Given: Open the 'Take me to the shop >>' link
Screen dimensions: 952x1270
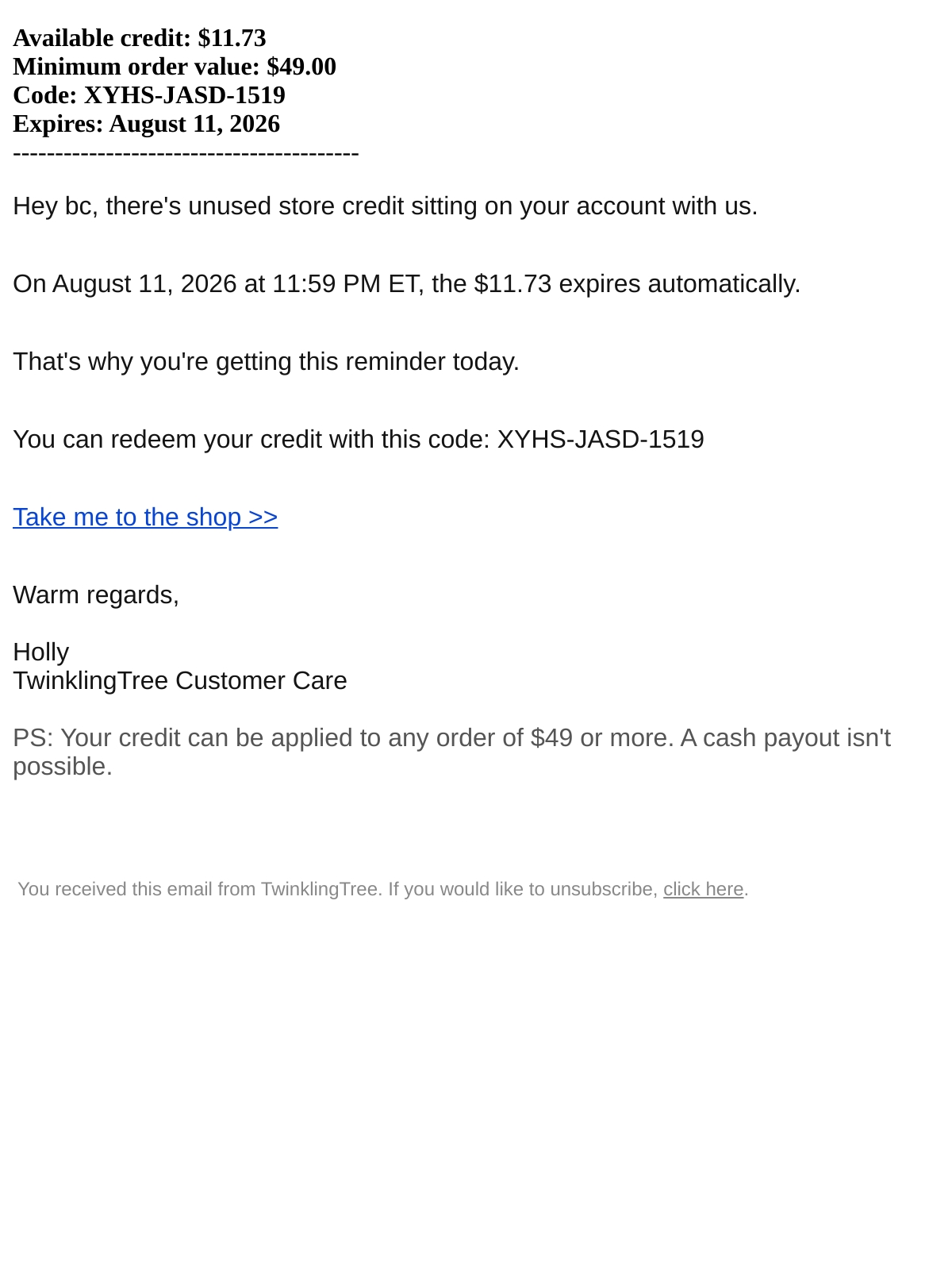Looking at the screenshot, I should click(145, 518).
